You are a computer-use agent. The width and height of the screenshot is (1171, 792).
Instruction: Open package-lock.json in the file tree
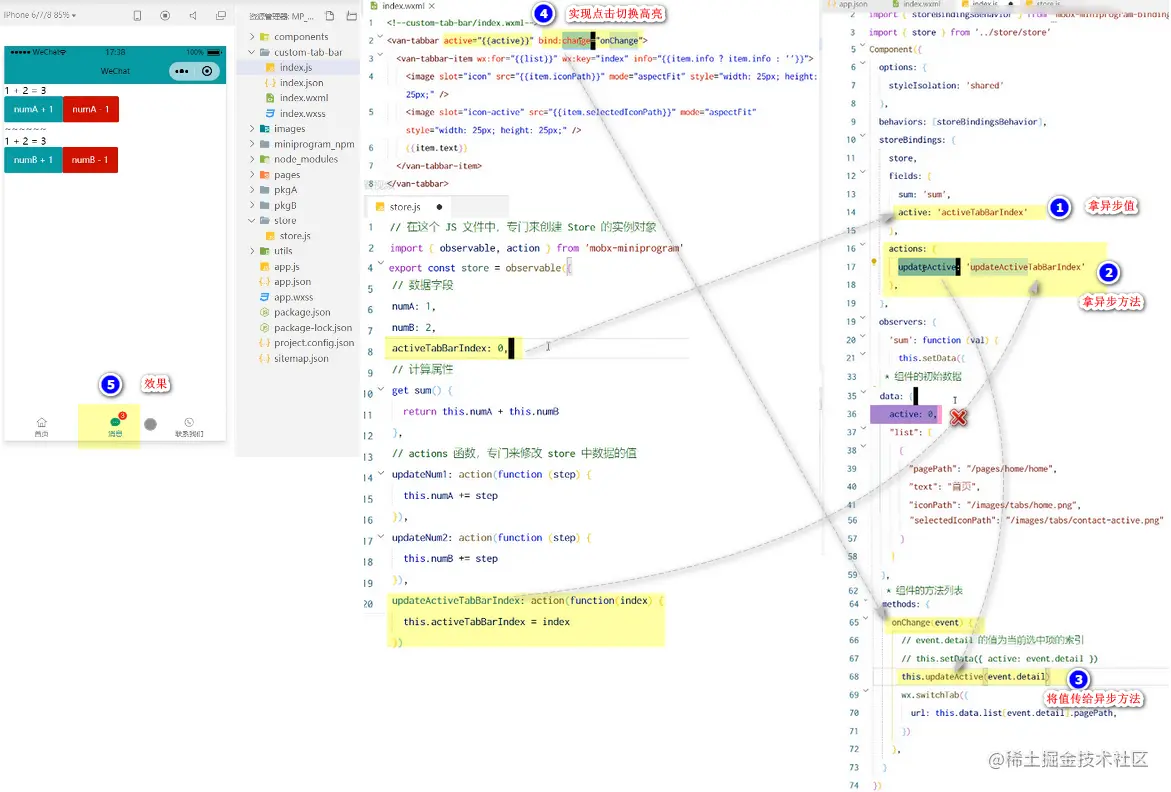(313, 328)
